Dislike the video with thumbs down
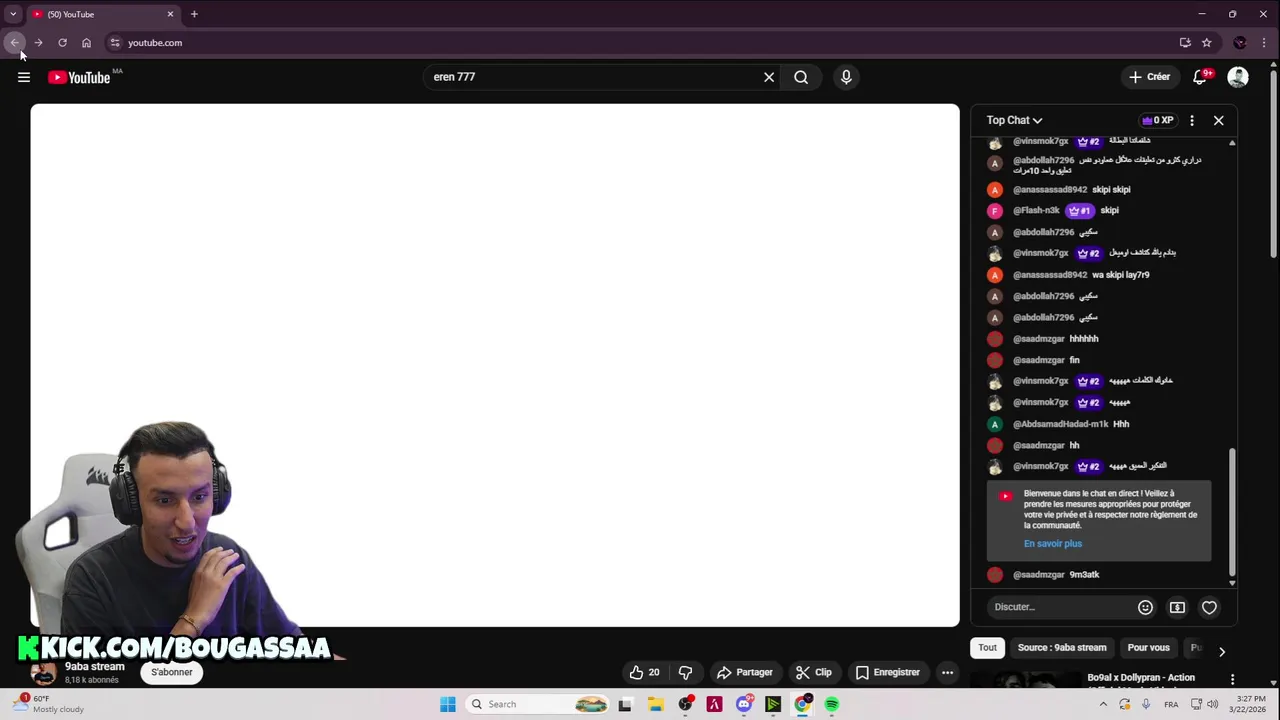 click(x=685, y=672)
